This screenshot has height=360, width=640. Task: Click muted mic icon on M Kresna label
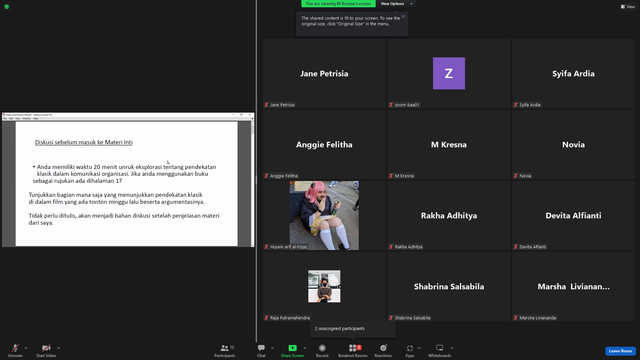[x=391, y=176]
